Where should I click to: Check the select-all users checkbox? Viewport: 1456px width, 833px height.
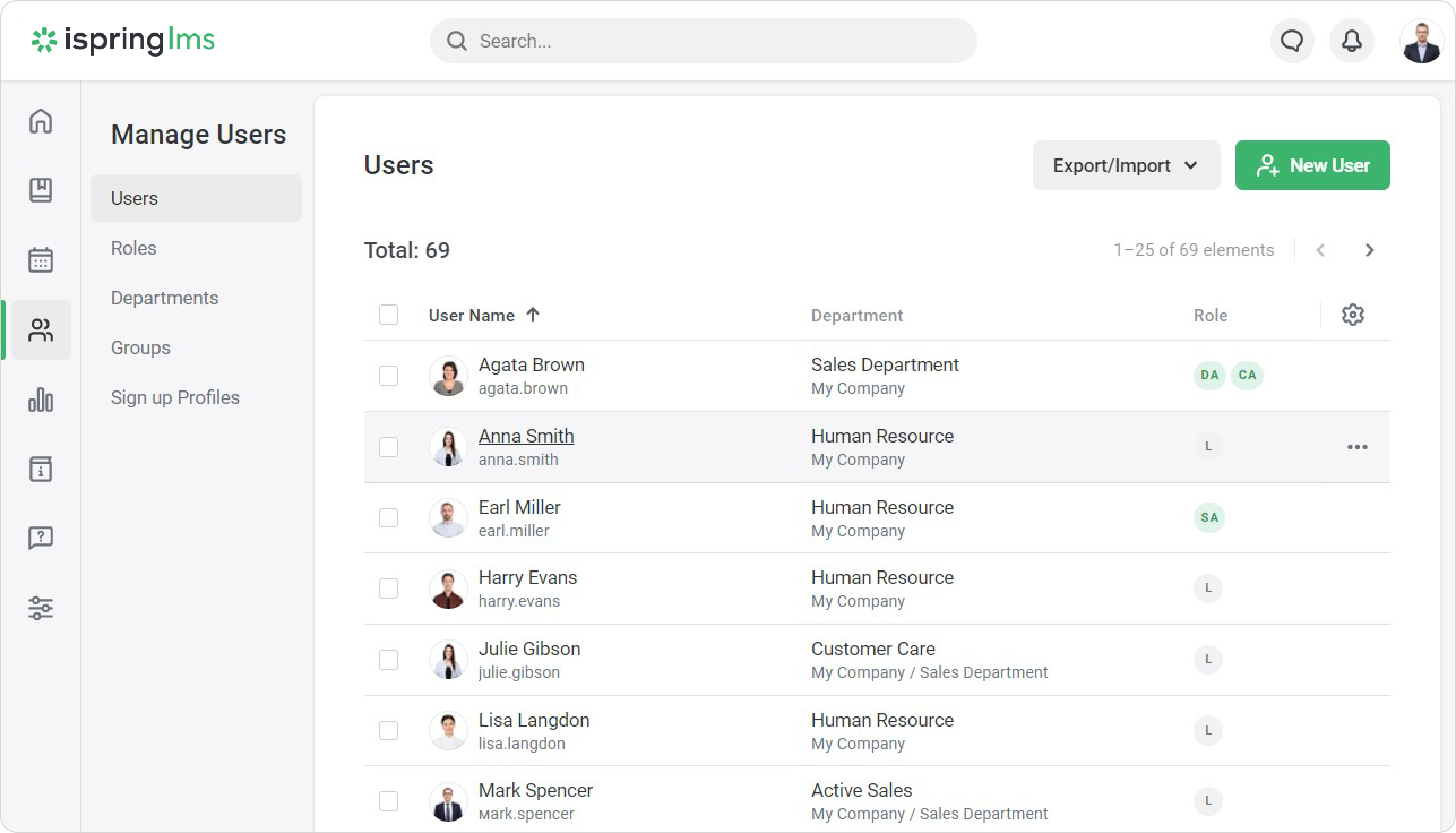click(388, 315)
